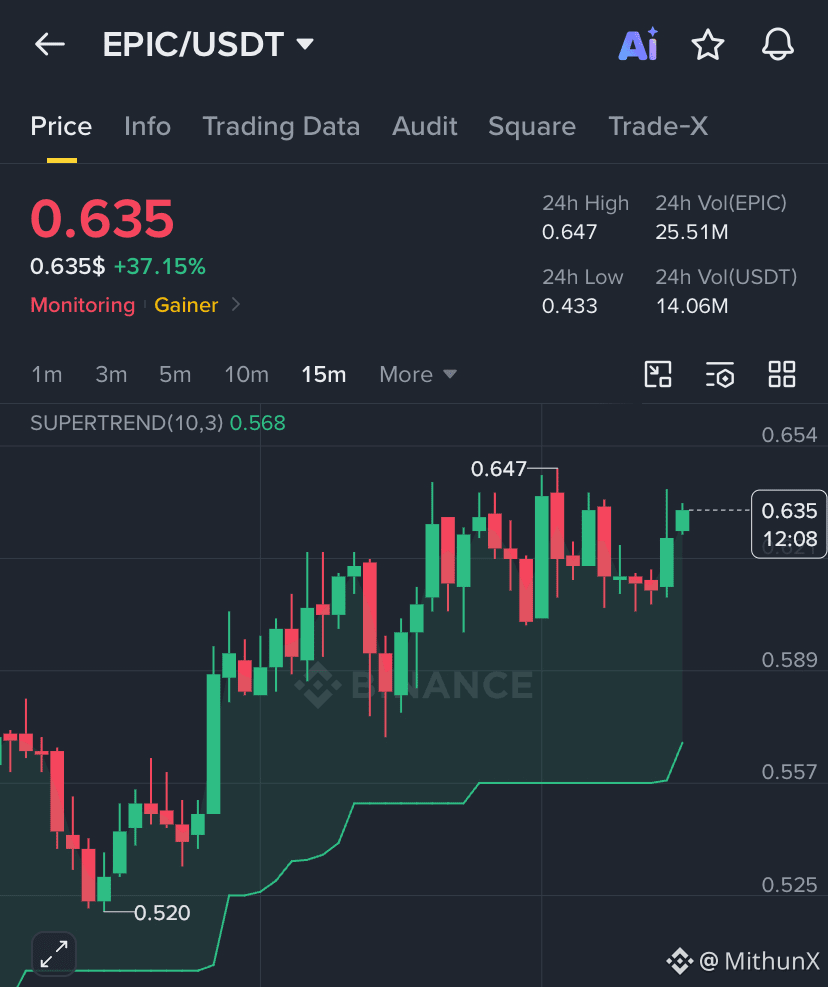Select the 10m chart interval

point(246,375)
